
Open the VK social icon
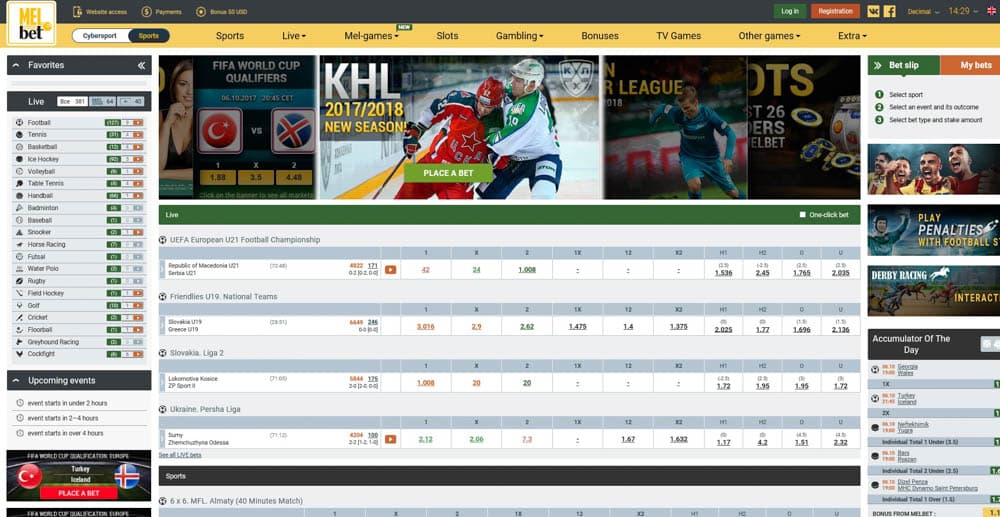coord(873,11)
